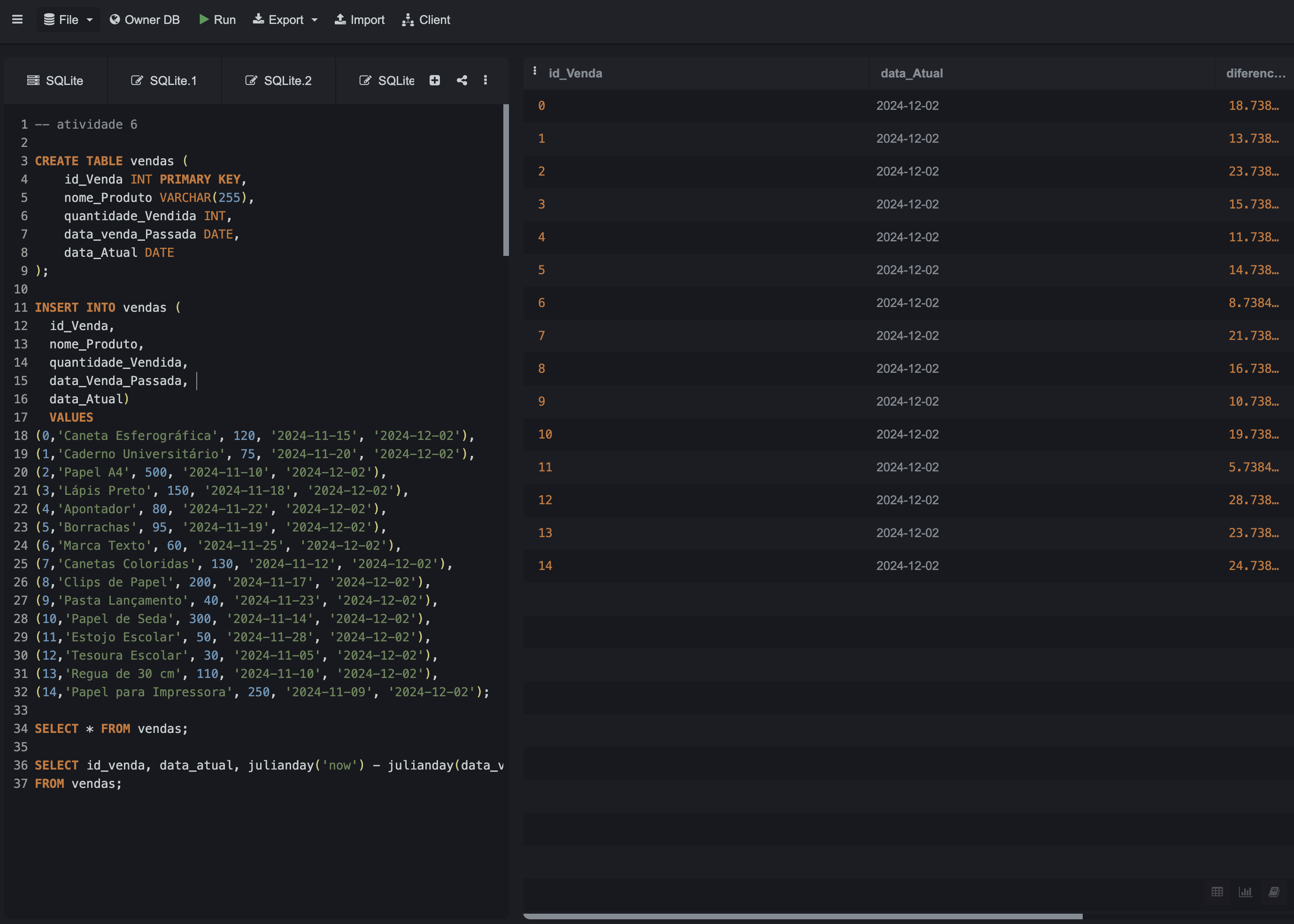Switch to the first SQLite tab
This screenshot has width=1294, height=924.
point(55,81)
